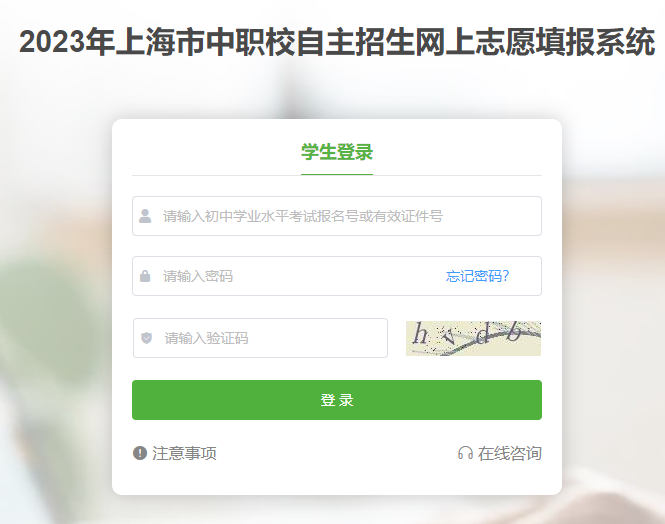Open the 在线咨询 online consultation link
The height and width of the screenshot is (524, 665).
[x=509, y=453]
